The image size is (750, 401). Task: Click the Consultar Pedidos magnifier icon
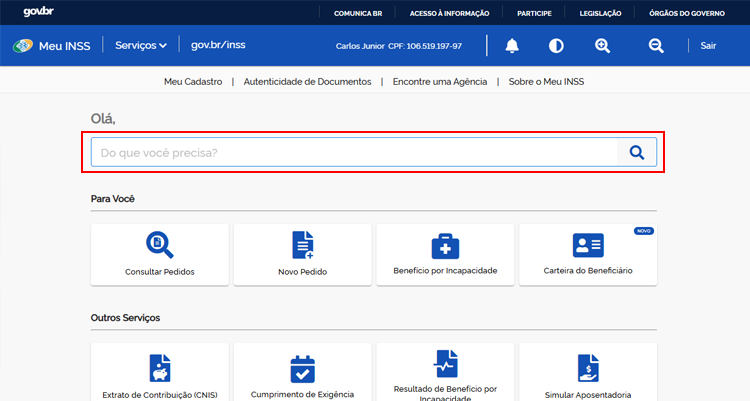tap(160, 245)
